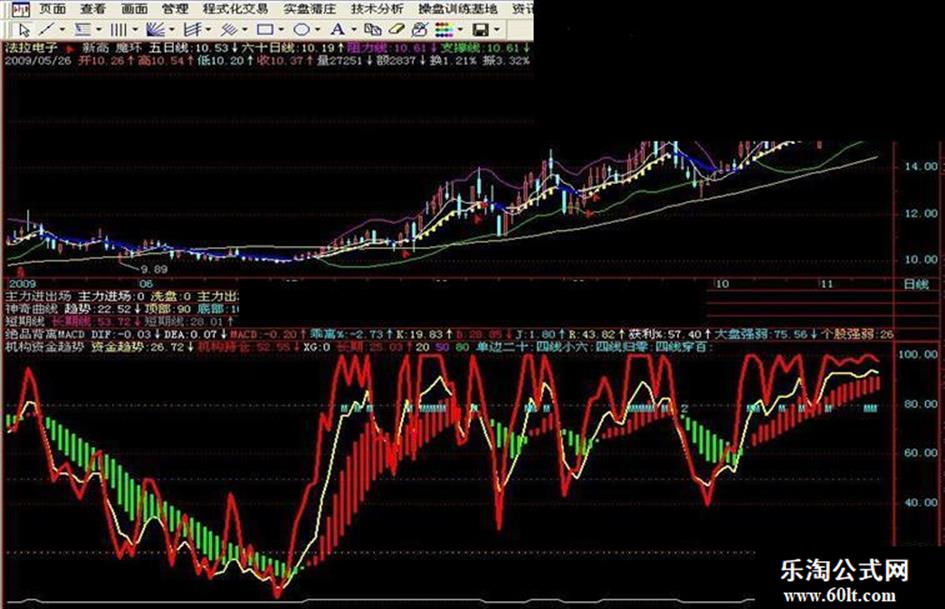The image size is (945, 609).
Task: Click the copy drawings icon
Action: (x=373, y=29)
